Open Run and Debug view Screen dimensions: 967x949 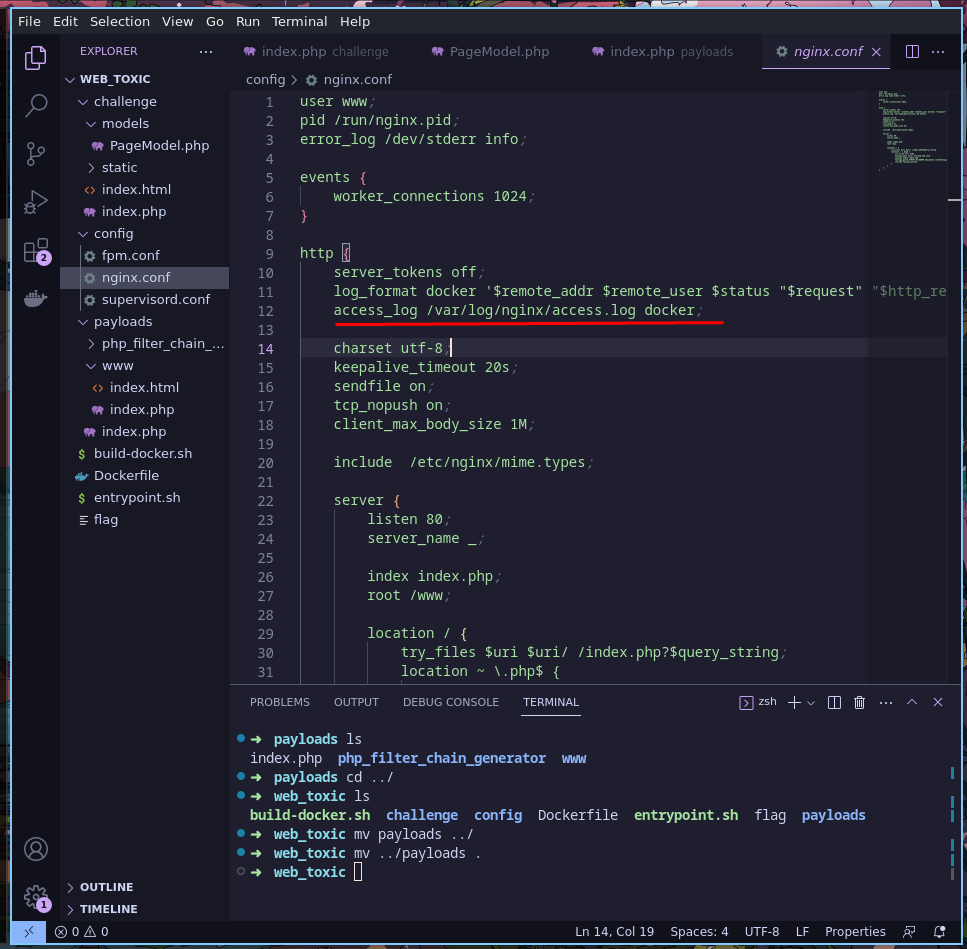coord(36,201)
